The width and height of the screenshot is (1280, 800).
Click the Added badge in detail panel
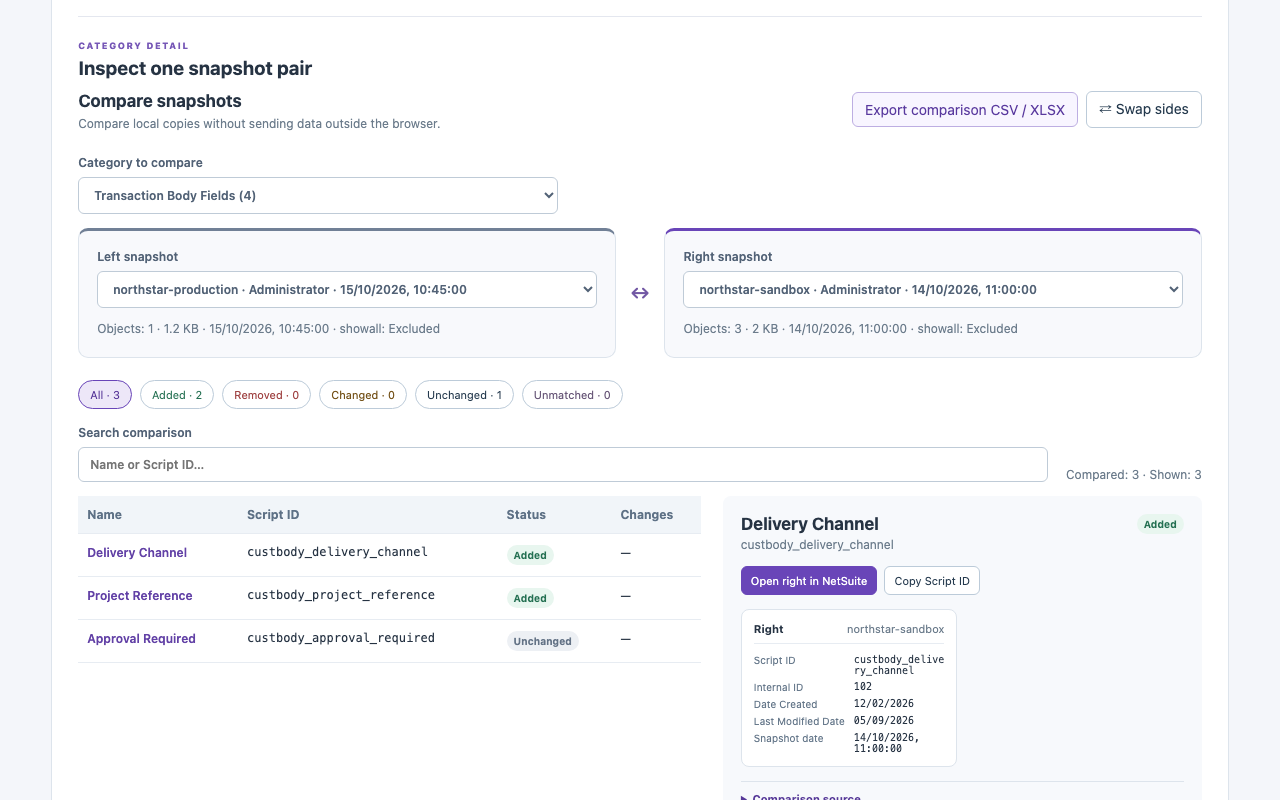(1160, 524)
